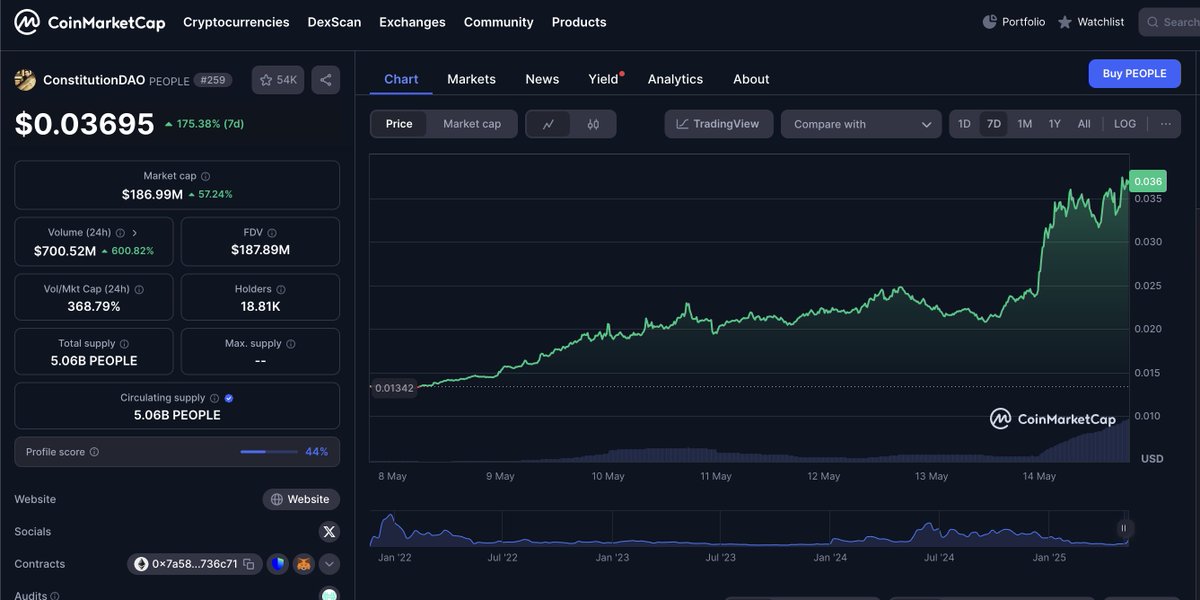This screenshot has width=1200, height=600.
Task: Switch to candlestick chart icon
Action: 593,124
